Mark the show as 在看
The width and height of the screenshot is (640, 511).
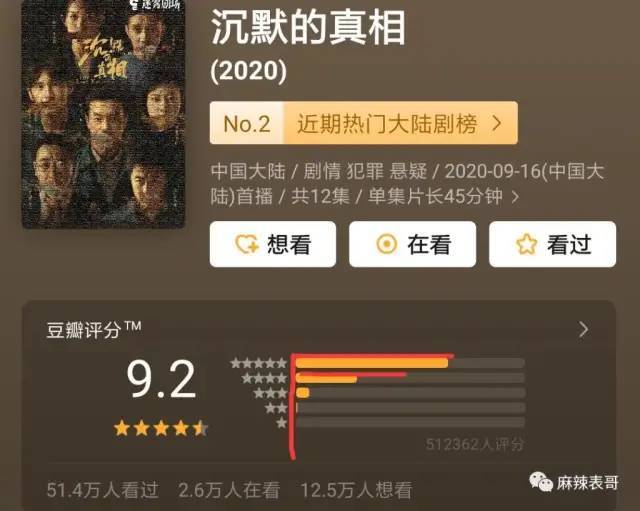pos(412,244)
